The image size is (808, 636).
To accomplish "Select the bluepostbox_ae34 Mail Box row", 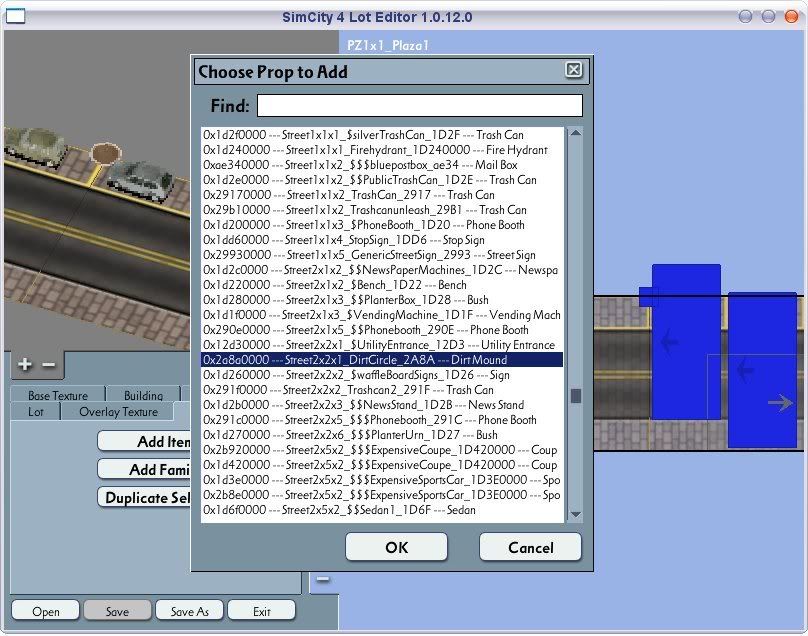I will point(382,165).
